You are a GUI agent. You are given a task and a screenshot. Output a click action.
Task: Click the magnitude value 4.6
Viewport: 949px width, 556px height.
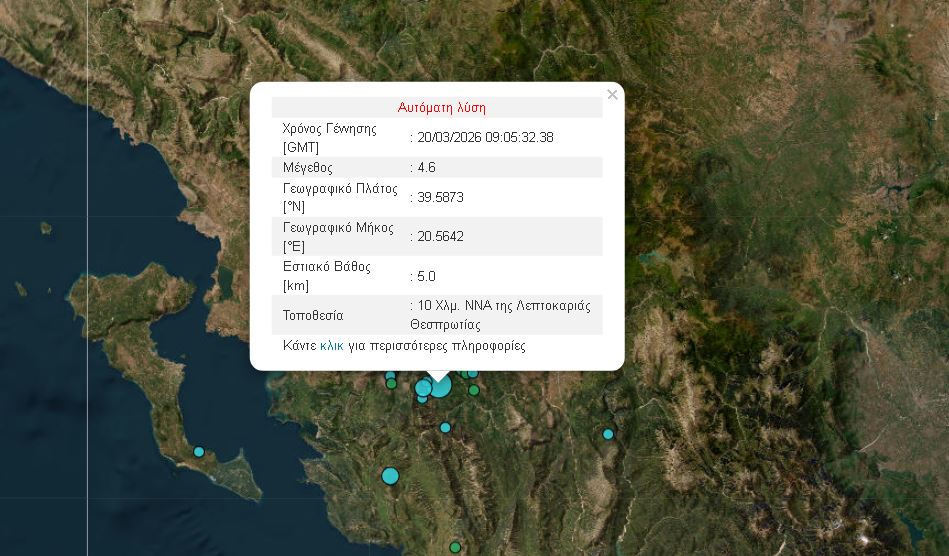tap(426, 168)
